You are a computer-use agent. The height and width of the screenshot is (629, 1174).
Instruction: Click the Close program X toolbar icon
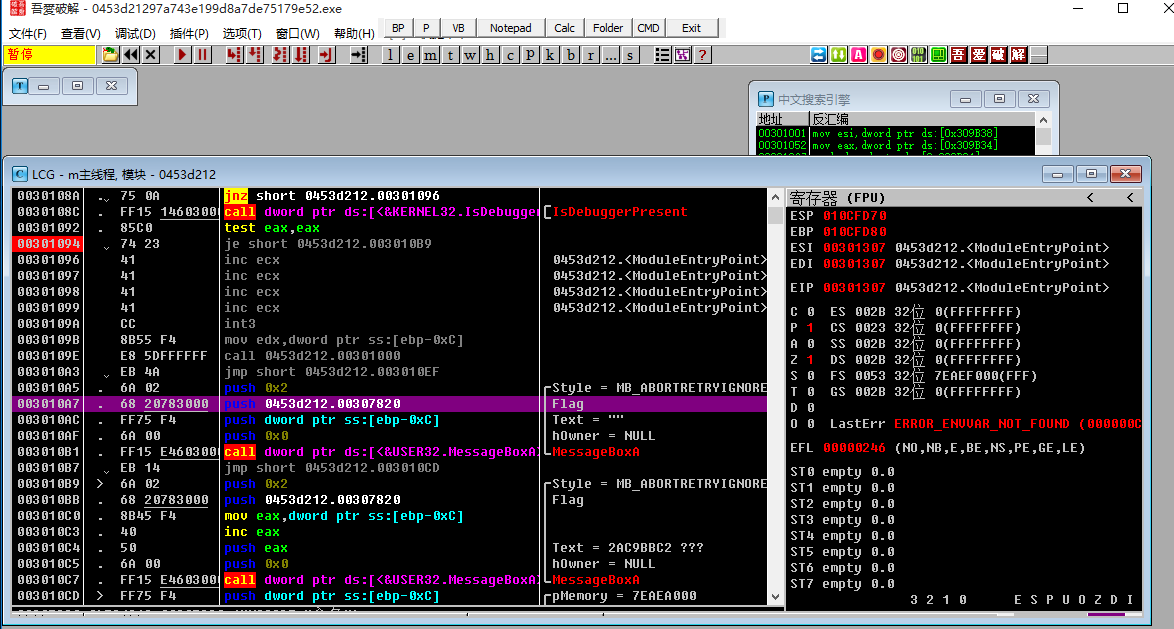click(151, 55)
